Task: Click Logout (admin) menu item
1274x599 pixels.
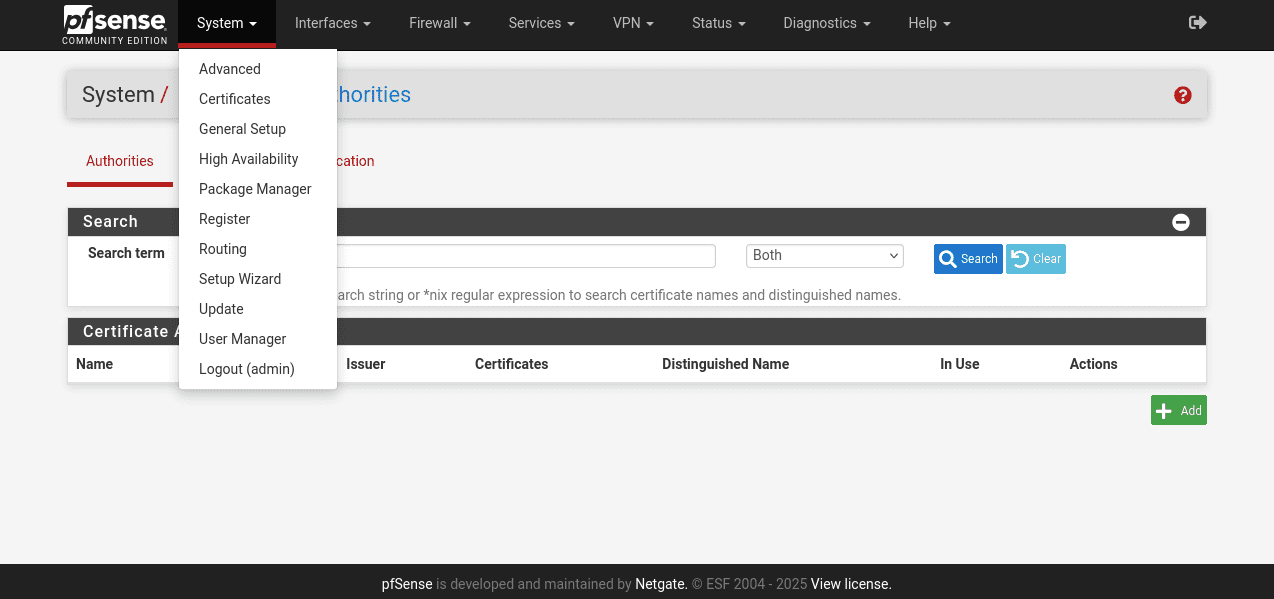Action: coord(246,369)
